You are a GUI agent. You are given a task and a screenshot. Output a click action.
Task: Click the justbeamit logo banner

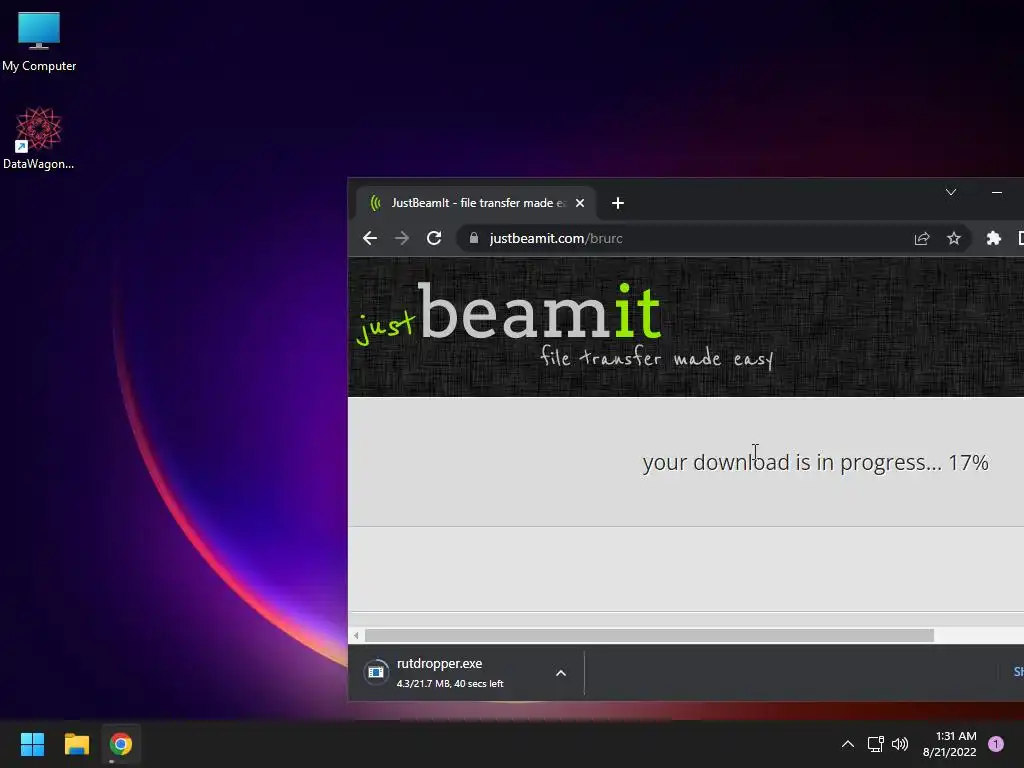(x=564, y=326)
